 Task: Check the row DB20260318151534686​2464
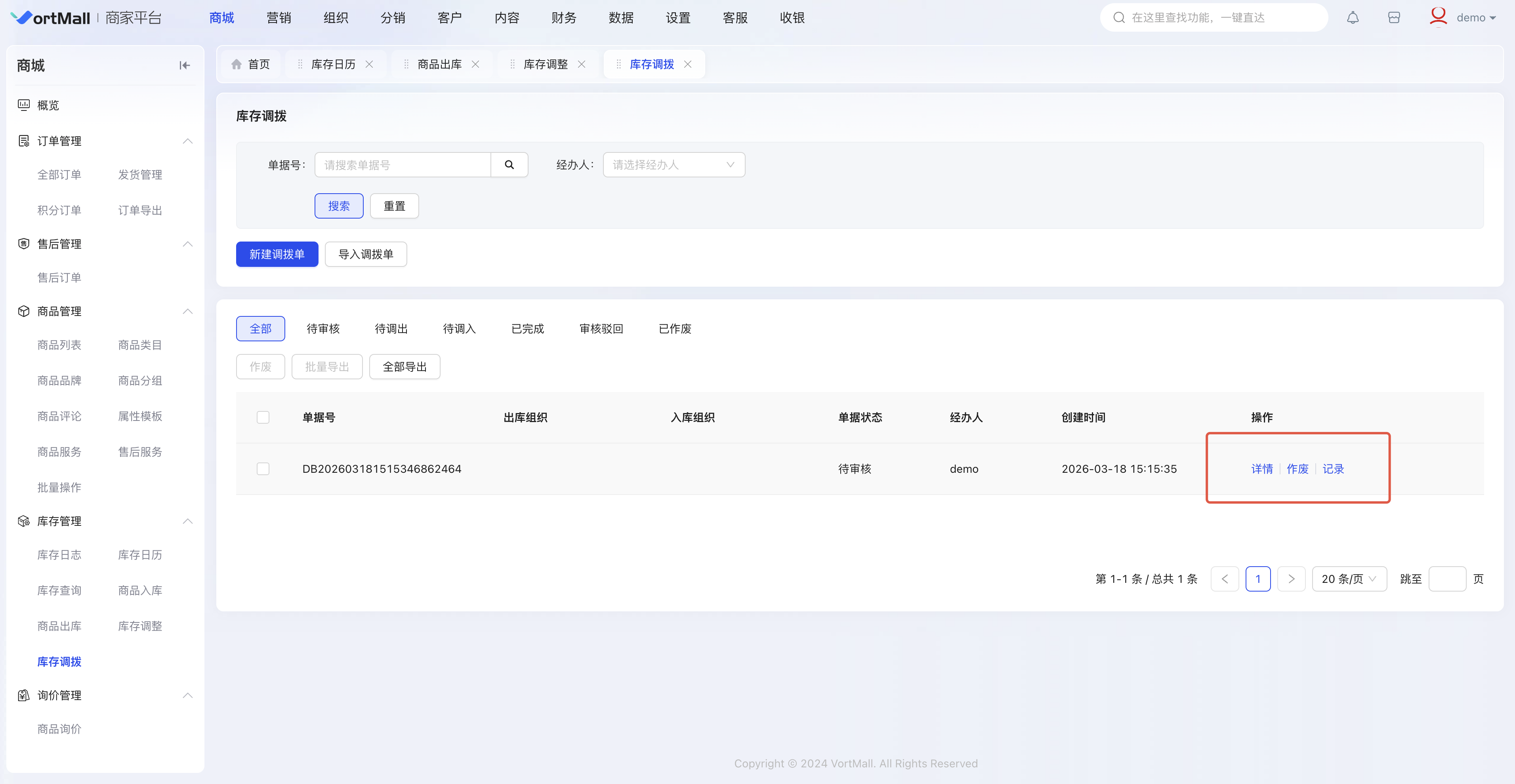click(x=263, y=468)
